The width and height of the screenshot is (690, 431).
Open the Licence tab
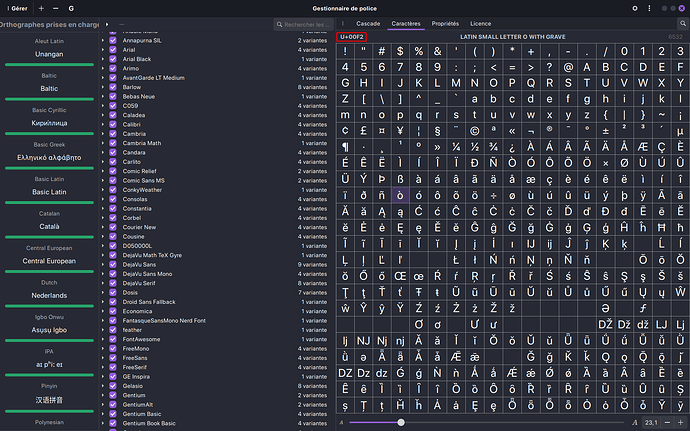481,24
